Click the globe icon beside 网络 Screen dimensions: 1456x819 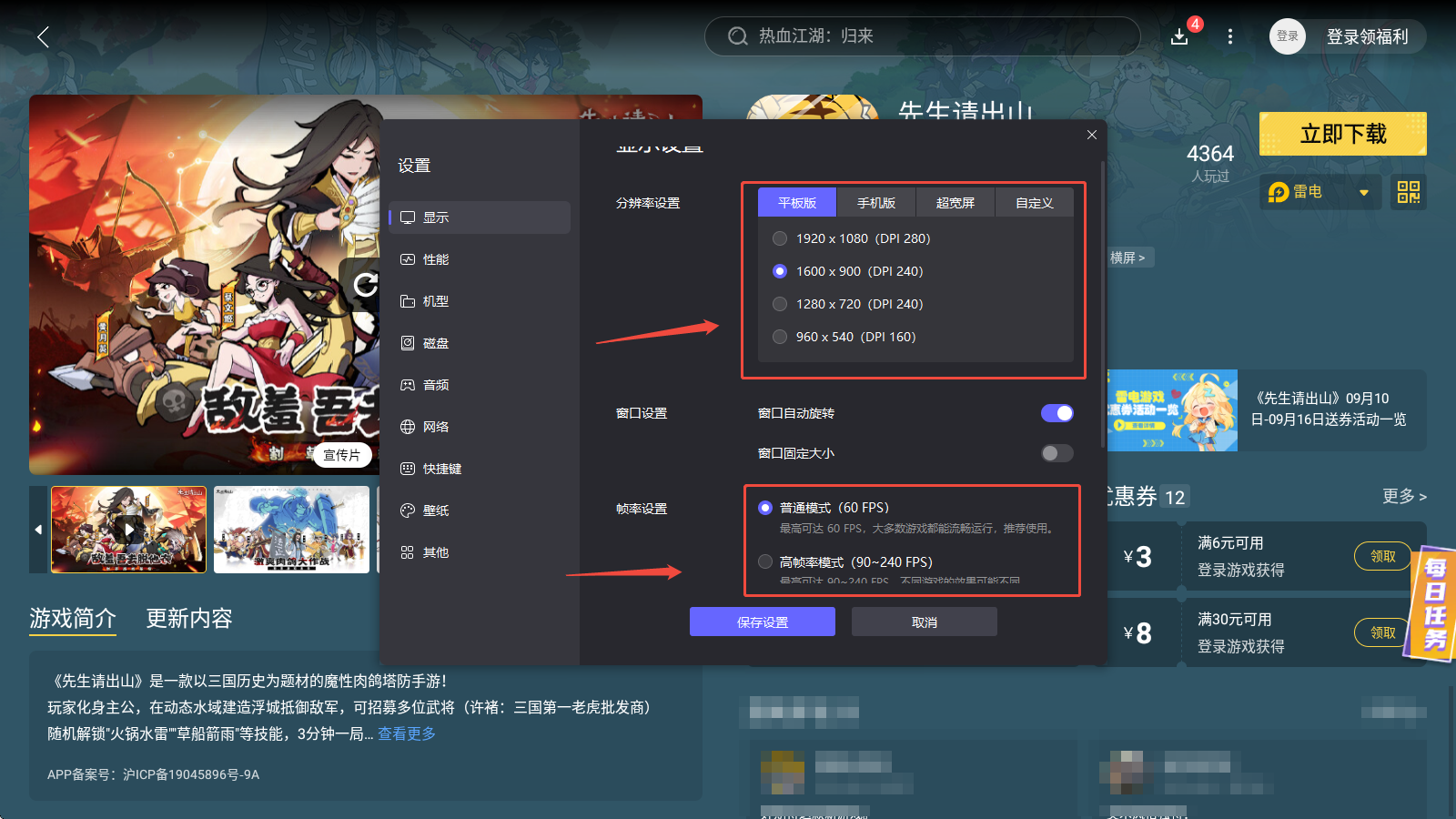(x=408, y=427)
